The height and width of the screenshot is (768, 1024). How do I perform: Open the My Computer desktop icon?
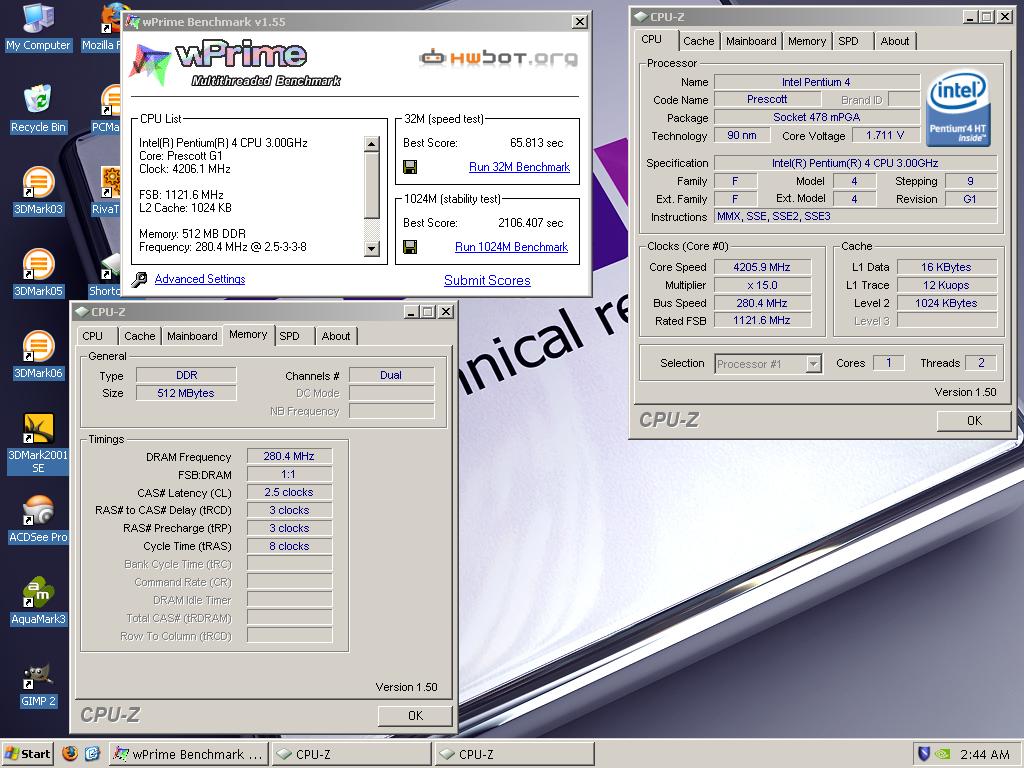pyautogui.click(x=38, y=26)
